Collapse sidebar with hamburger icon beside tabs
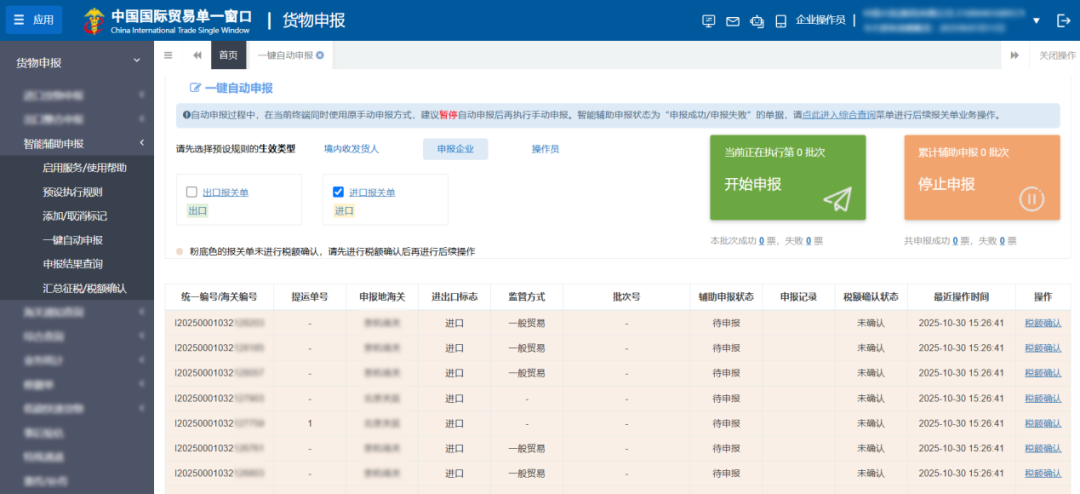The height and width of the screenshot is (494, 1080). point(168,55)
